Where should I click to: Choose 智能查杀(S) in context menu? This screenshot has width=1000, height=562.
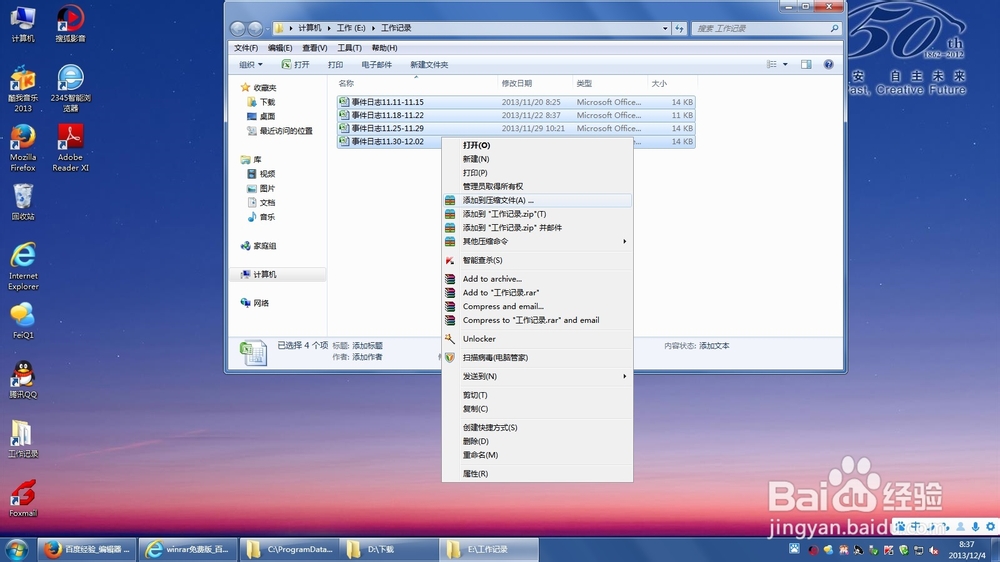[x=537, y=260]
